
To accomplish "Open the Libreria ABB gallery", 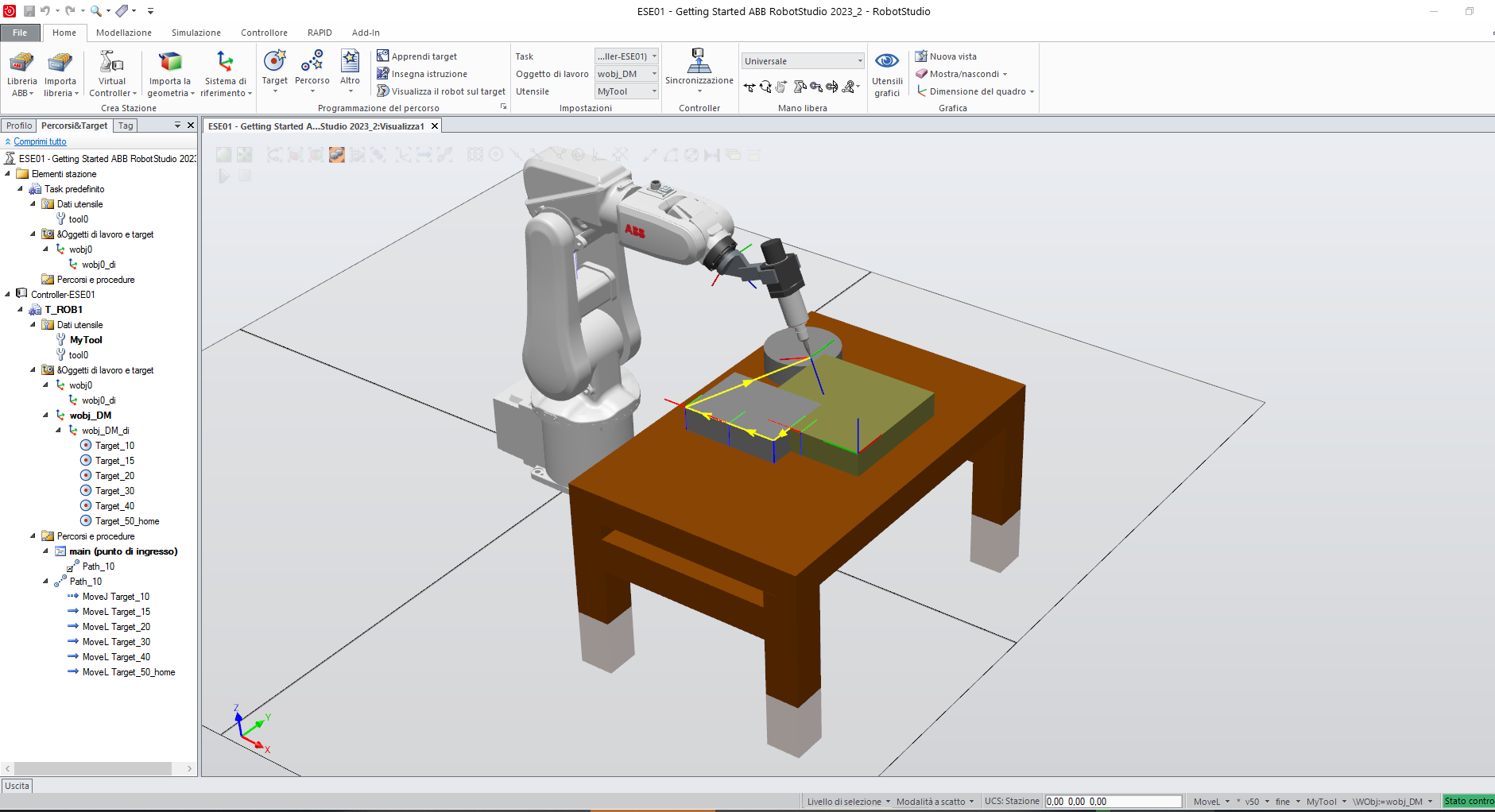I will click(21, 73).
